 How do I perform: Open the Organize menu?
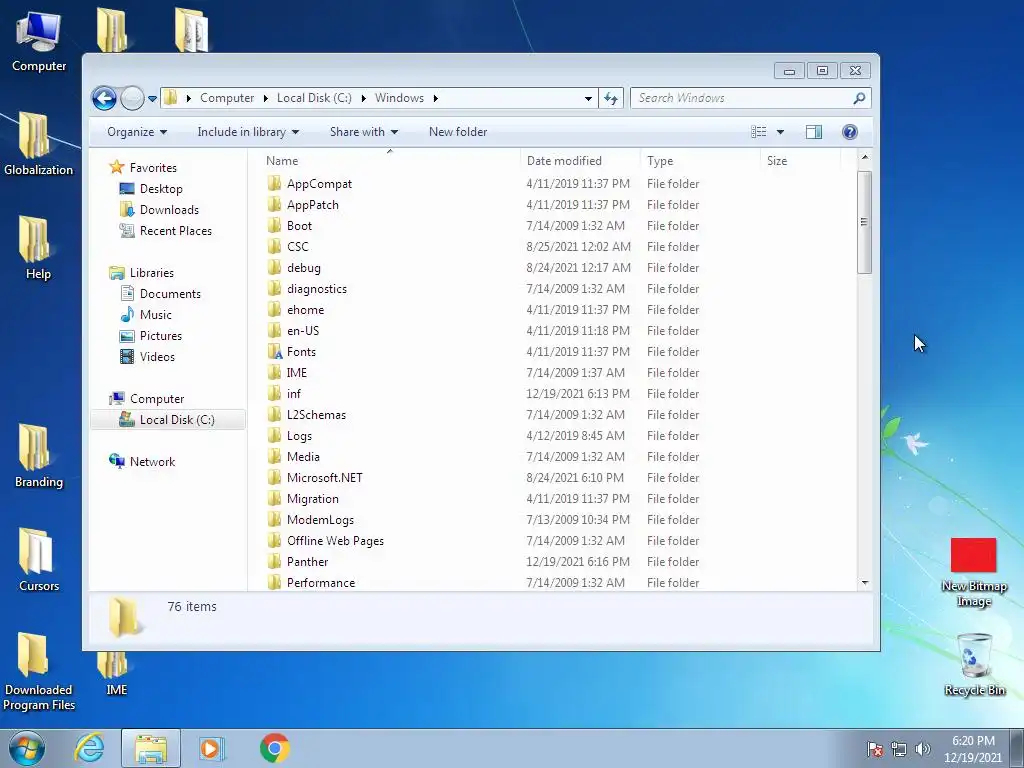click(137, 132)
